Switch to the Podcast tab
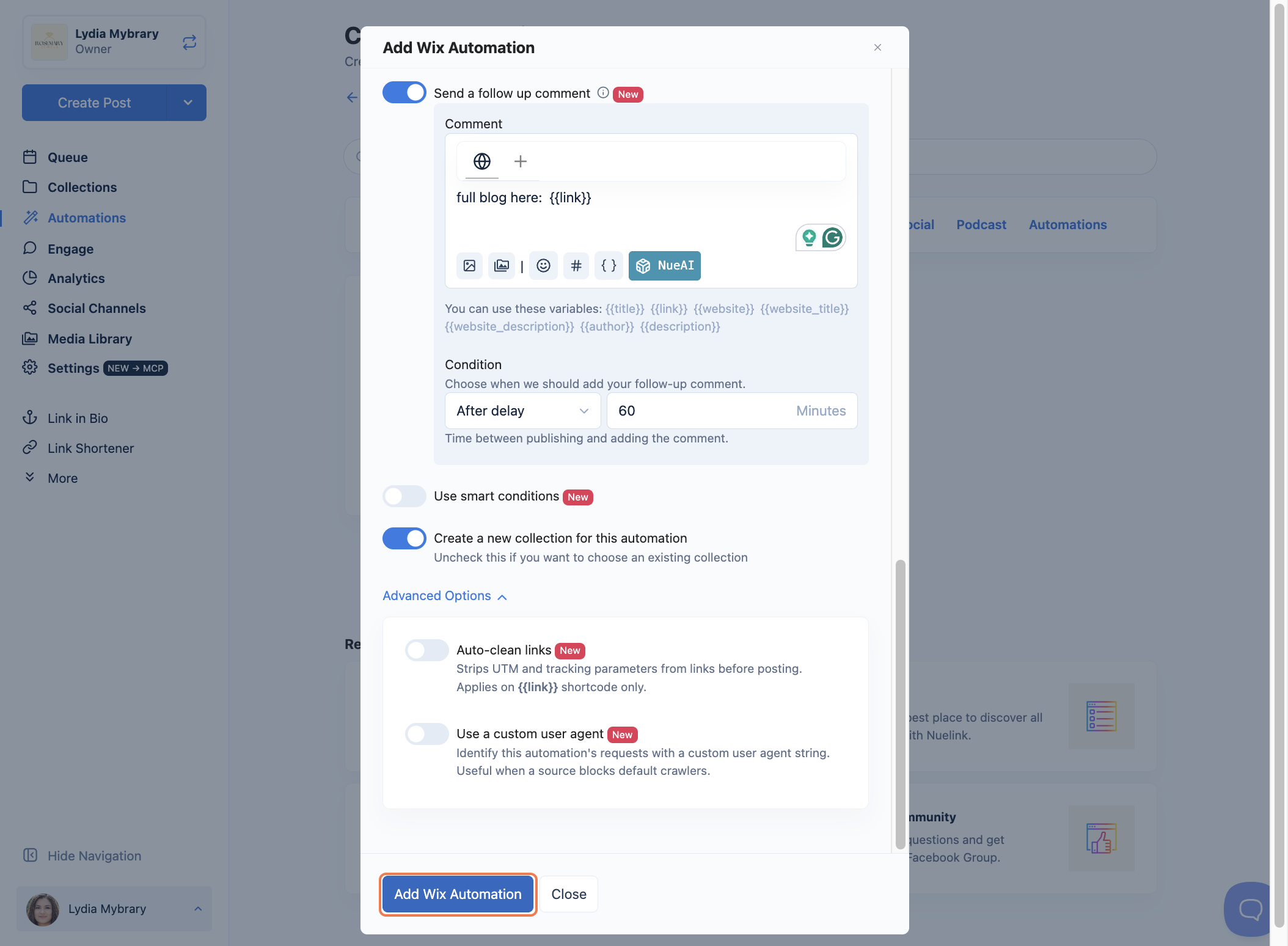1288x946 pixels. 981,224
